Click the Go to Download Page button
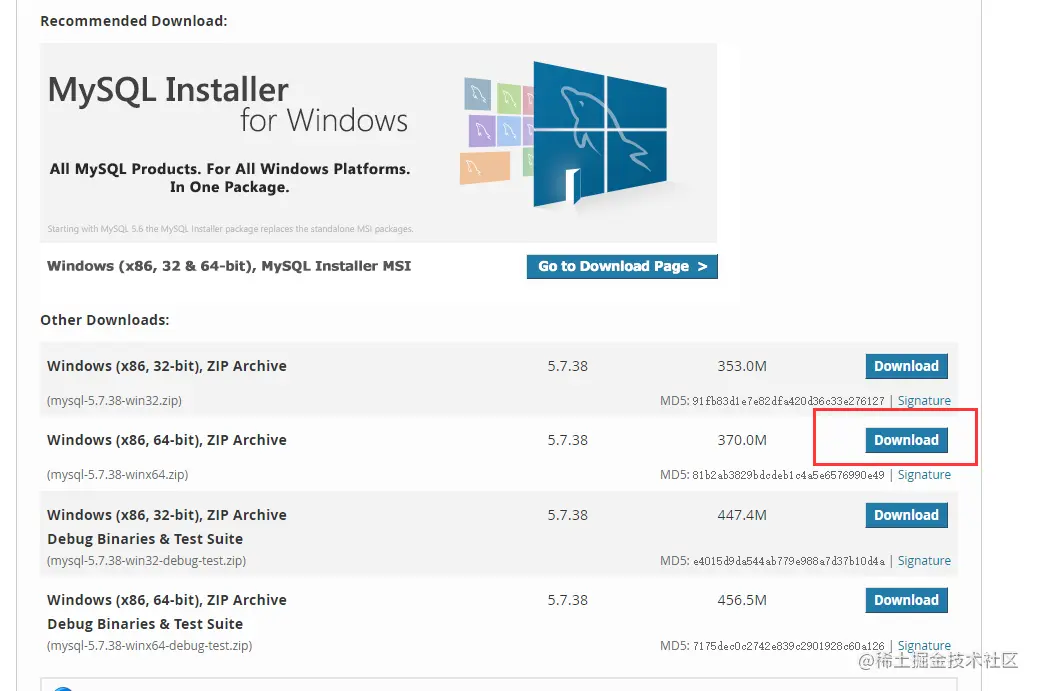The image size is (1039, 691). tap(622, 266)
